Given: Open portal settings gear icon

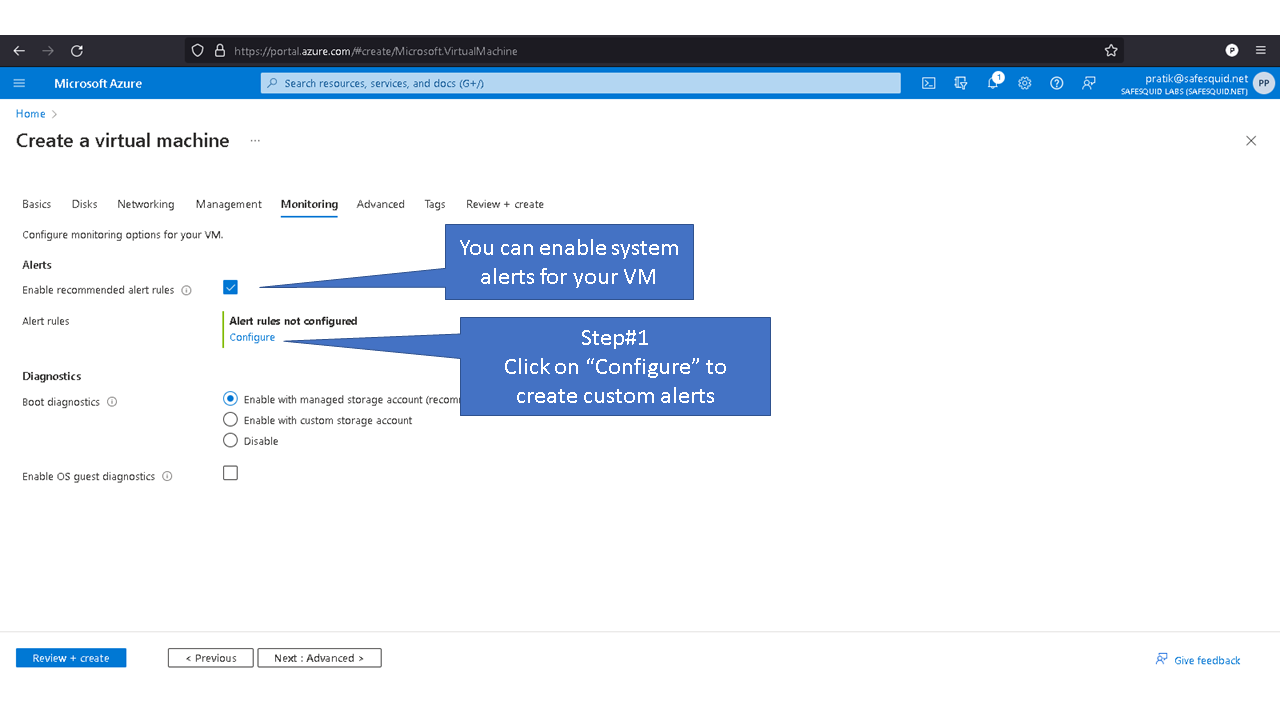Looking at the screenshot, I should click(x=1025, y=83).
